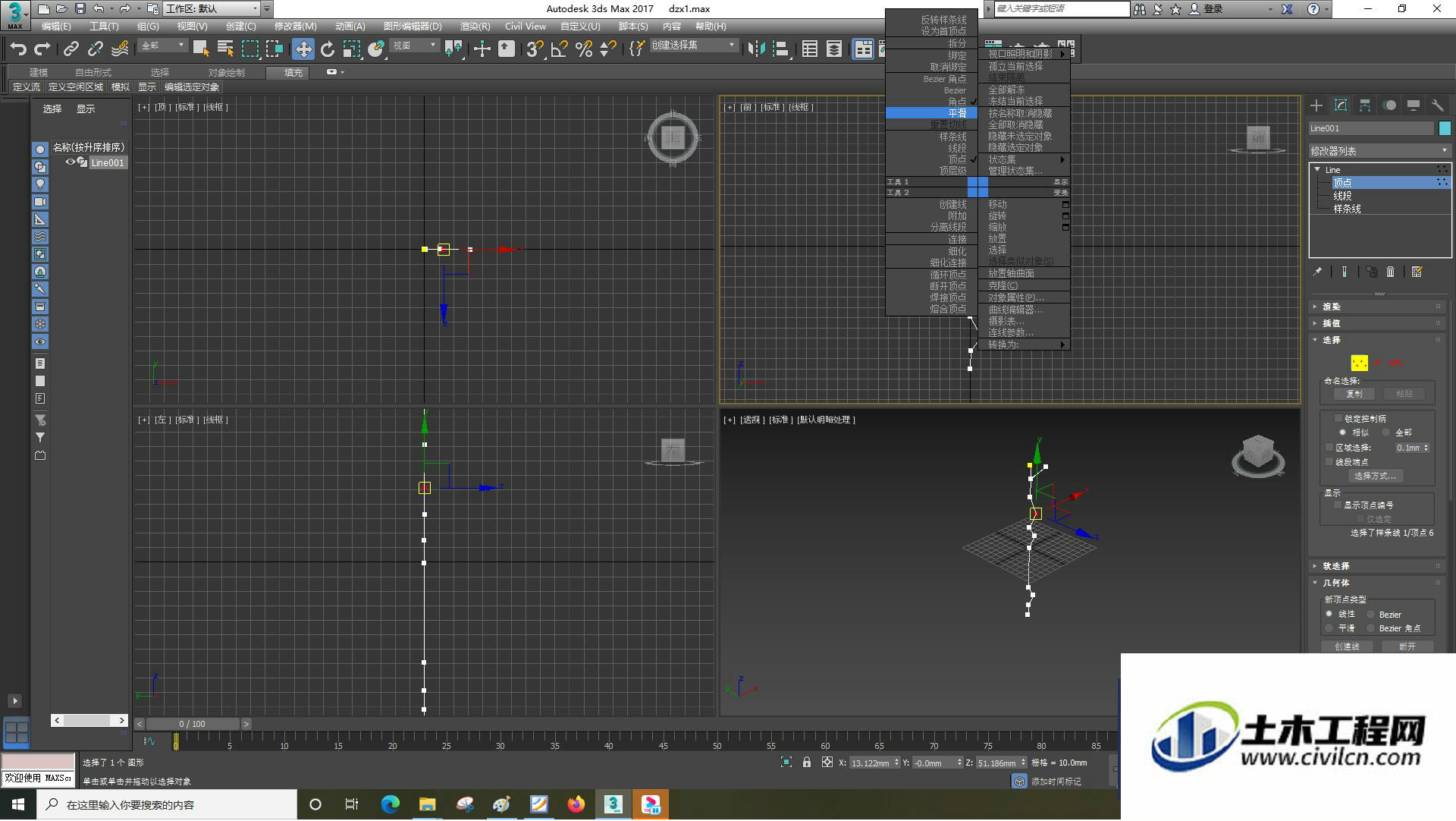Open 创建选择集 named selection dropdown
Image resolution: width=1456 pixels, height=821 pixels.
[x=693, y=46]
